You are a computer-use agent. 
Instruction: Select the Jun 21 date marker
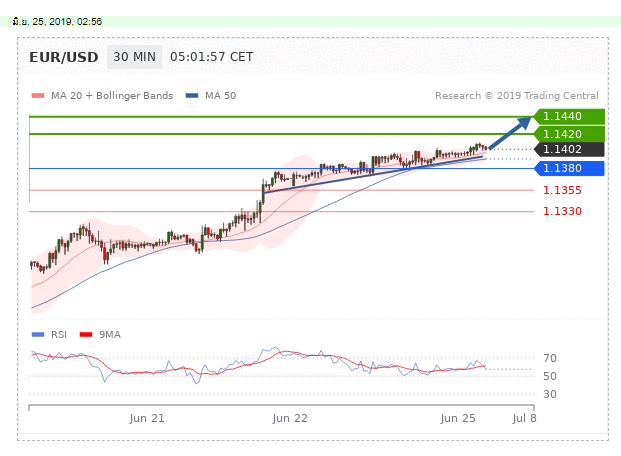point(147,418)
